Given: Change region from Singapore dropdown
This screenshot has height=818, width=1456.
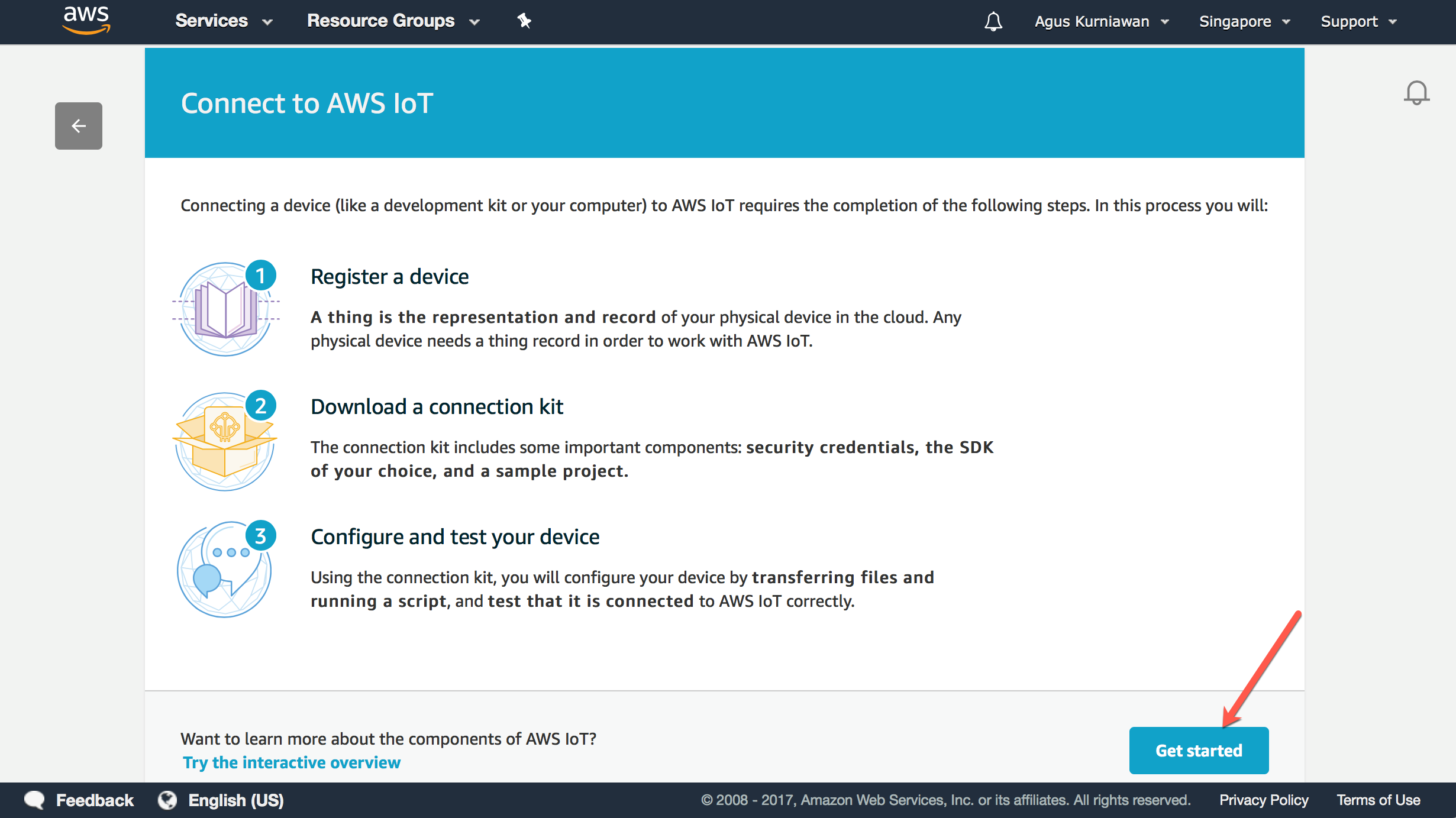Looking at the screenshot, I should [1245, 21].
